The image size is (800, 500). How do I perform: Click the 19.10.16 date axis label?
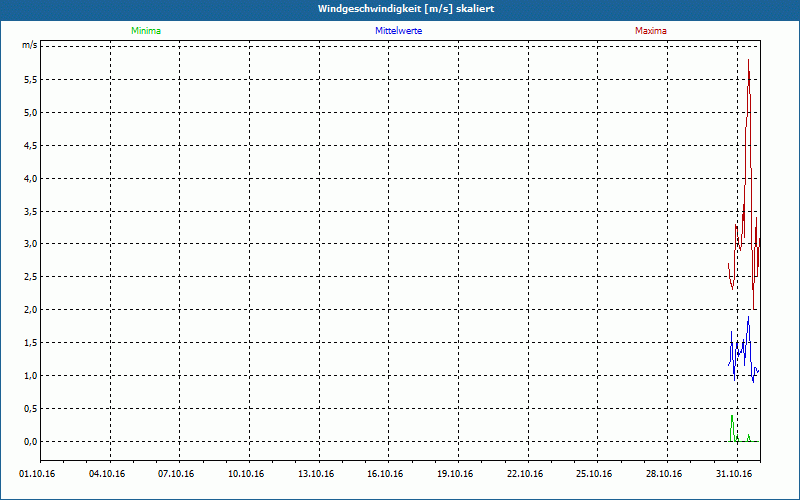click(x=455, y=474)
